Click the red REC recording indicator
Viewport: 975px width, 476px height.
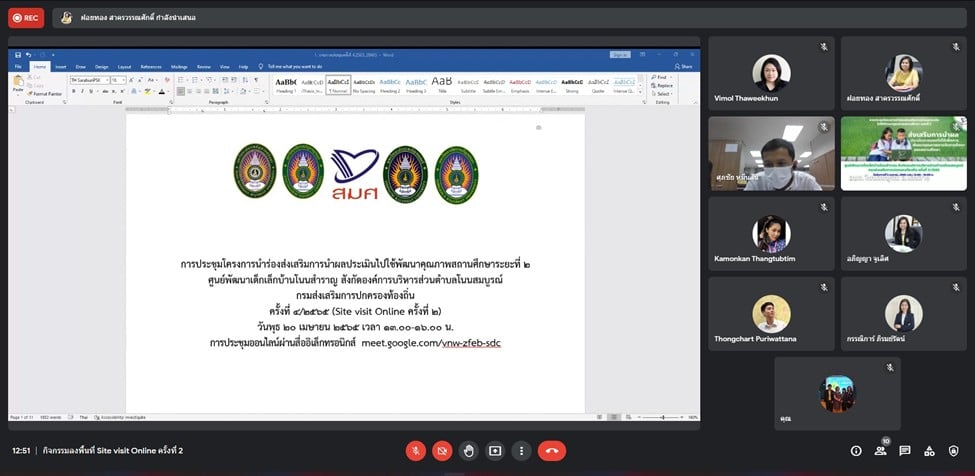[27, 18]
